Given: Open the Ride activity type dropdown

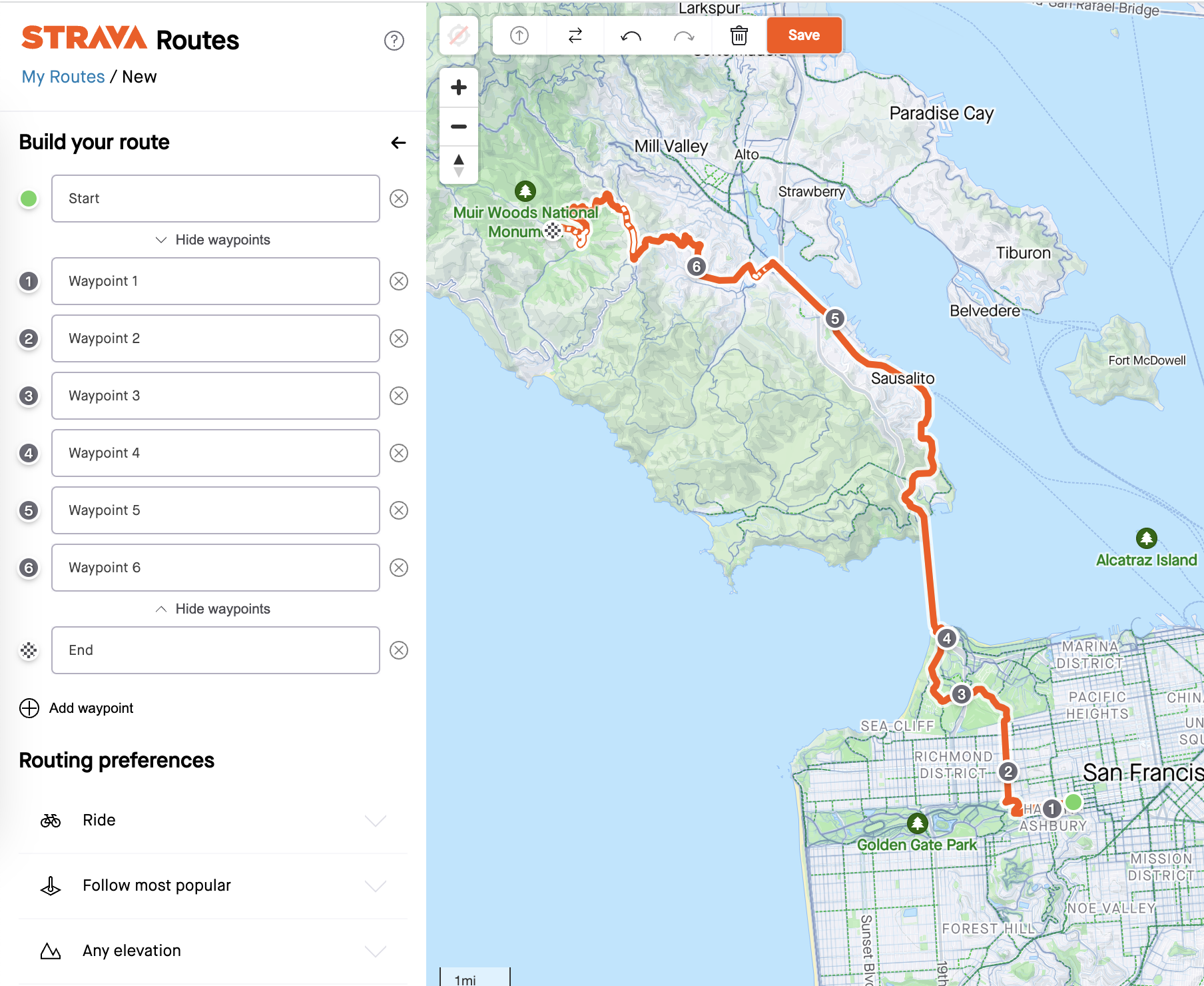Looking at the screenshot, I should point(376,820).
